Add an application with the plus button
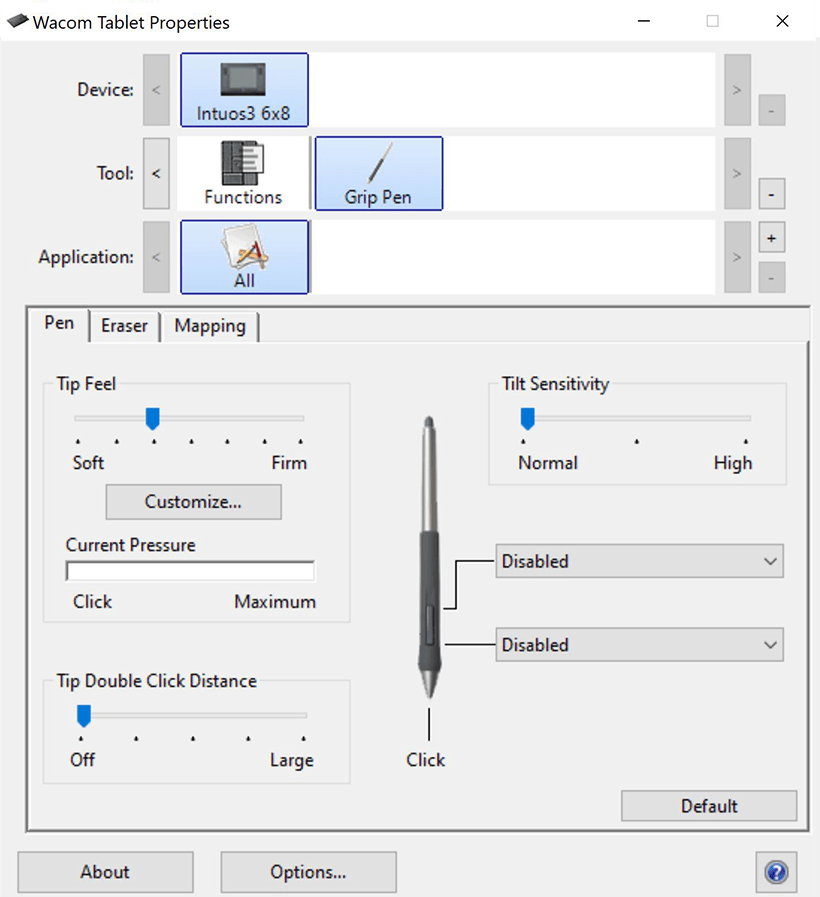 [x=771, y=237]
